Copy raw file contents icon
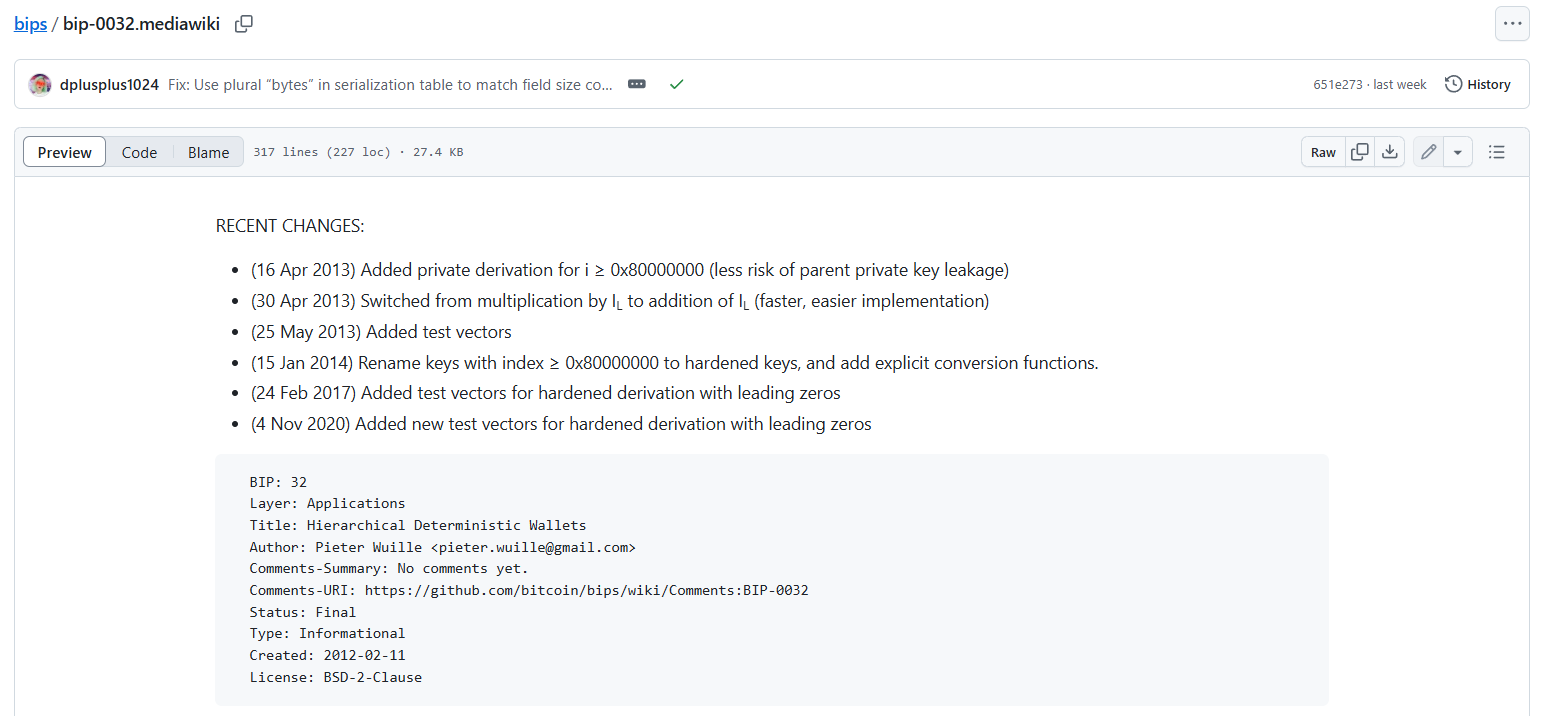1545x716 pixels. tap(1360, 152)
